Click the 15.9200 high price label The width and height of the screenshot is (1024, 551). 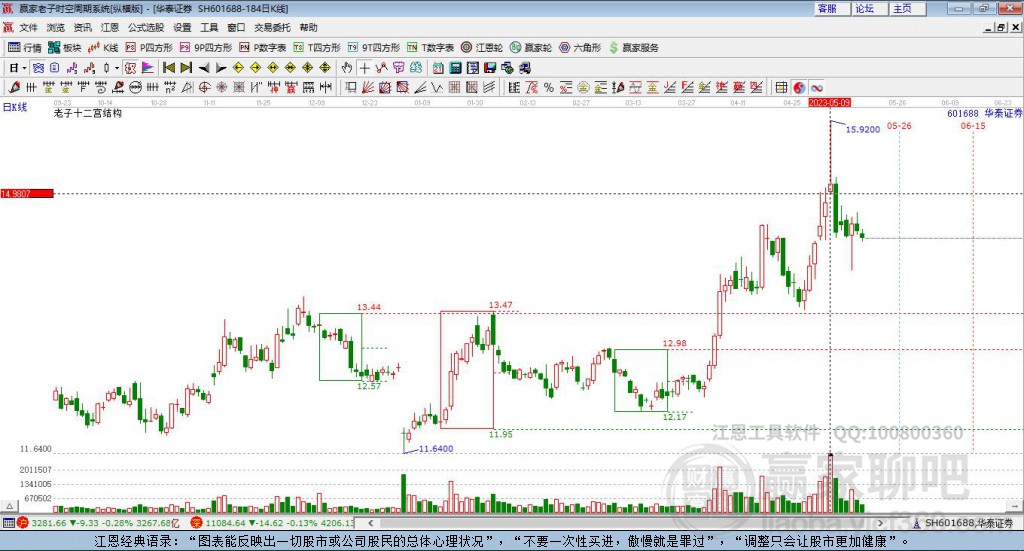point(863,129)
